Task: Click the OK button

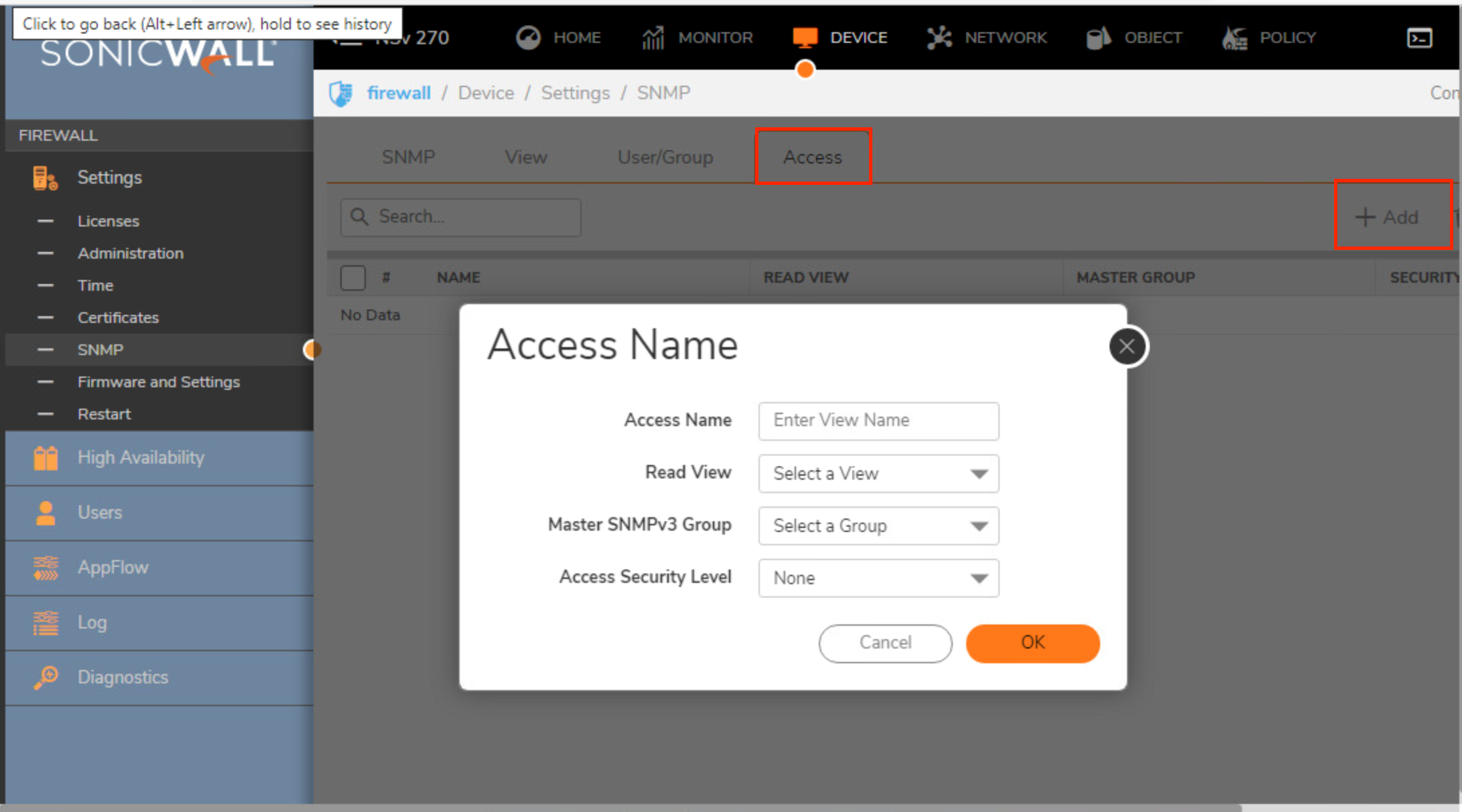Action: 1032,643
